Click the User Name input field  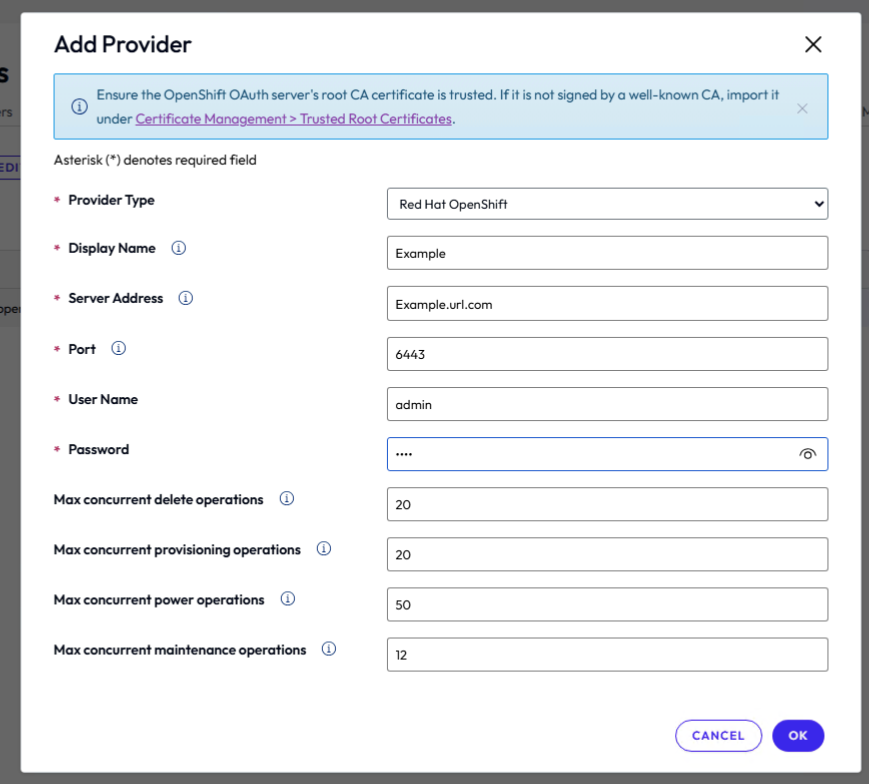(607, 404)
